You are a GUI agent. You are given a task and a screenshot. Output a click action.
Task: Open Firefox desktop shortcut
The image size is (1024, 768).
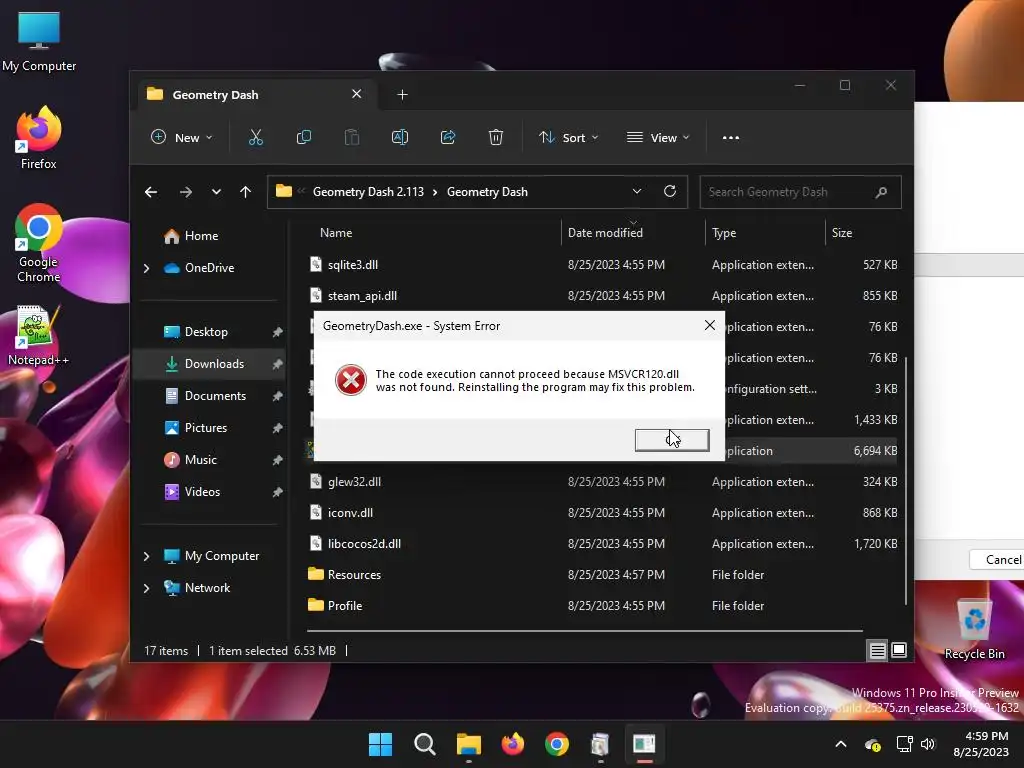click(x=39, y=139)
